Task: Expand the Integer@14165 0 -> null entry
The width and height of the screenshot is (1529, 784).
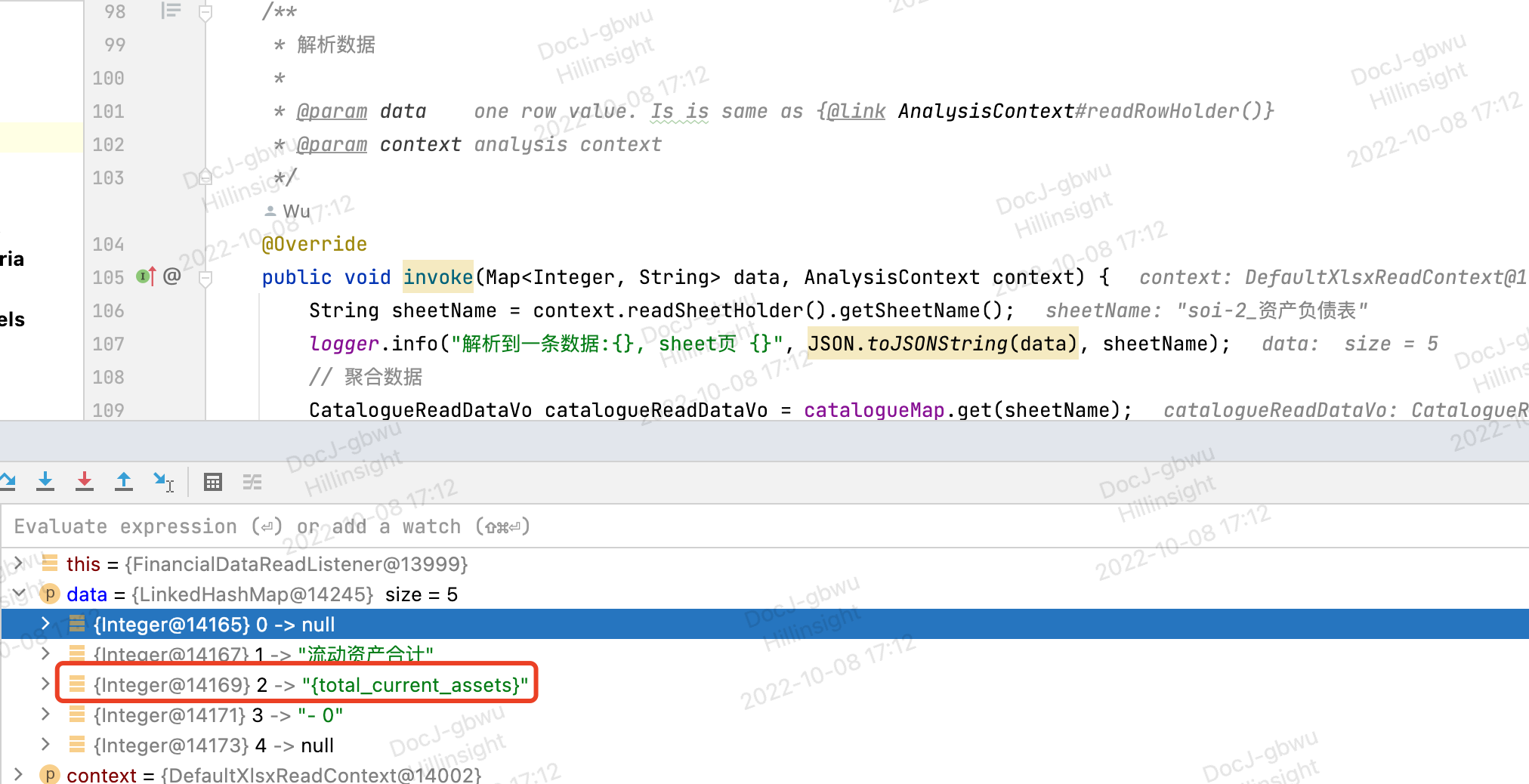Action: (x=45, y=624)
